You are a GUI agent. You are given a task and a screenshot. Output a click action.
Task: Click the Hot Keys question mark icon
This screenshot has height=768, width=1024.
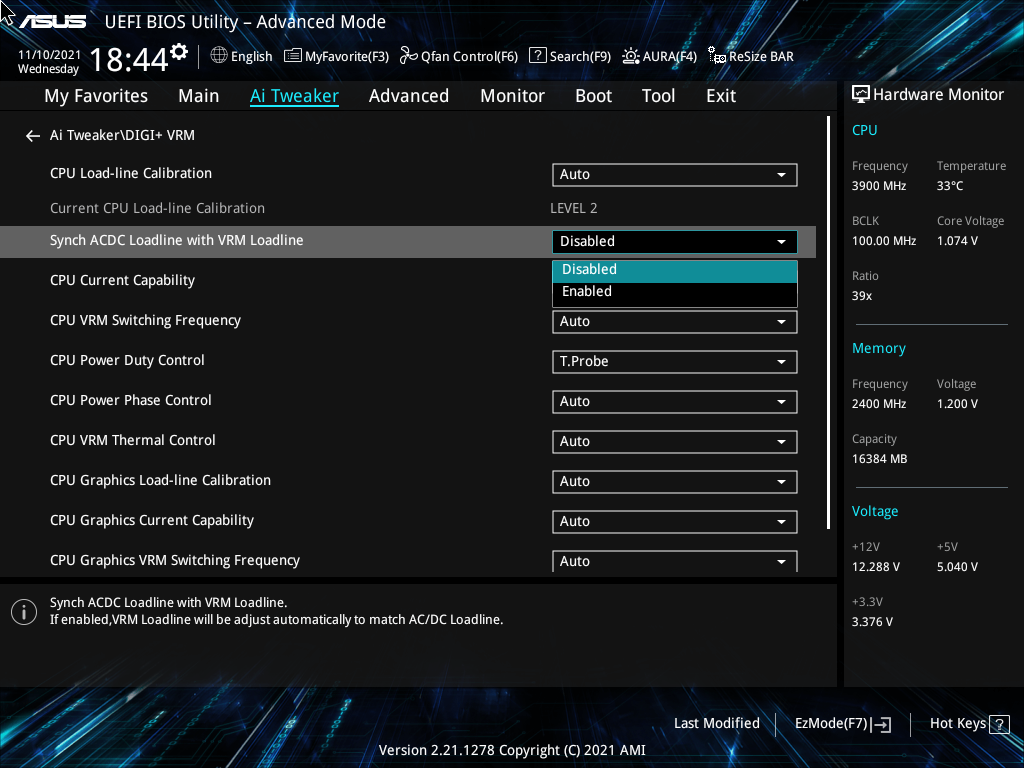pyautogui.click(x=999, y=724)
